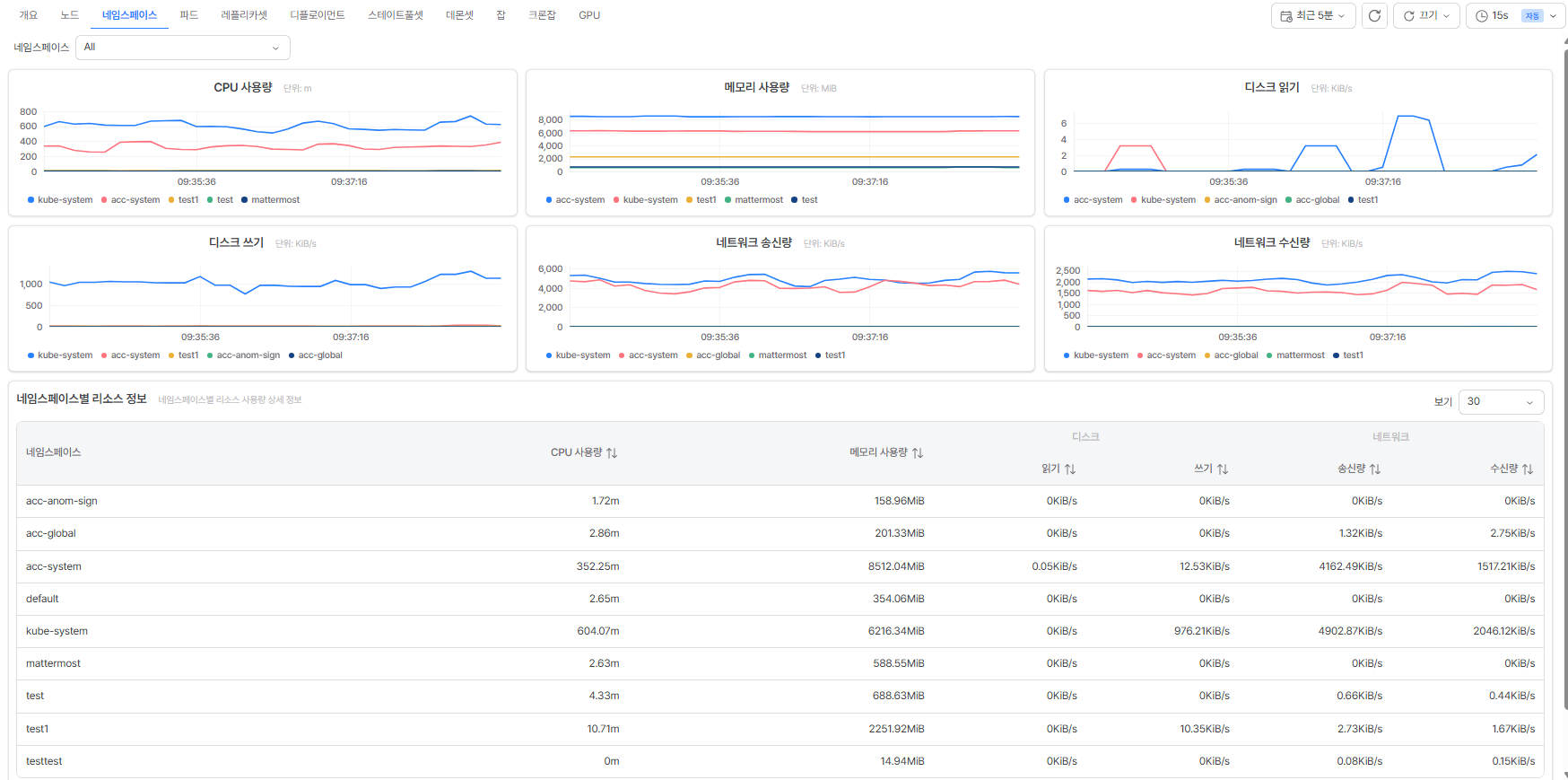The image size is (1568, 780).
Task: Open the 네임스페이스 All dropdown
Action: (x=183, y=48)
